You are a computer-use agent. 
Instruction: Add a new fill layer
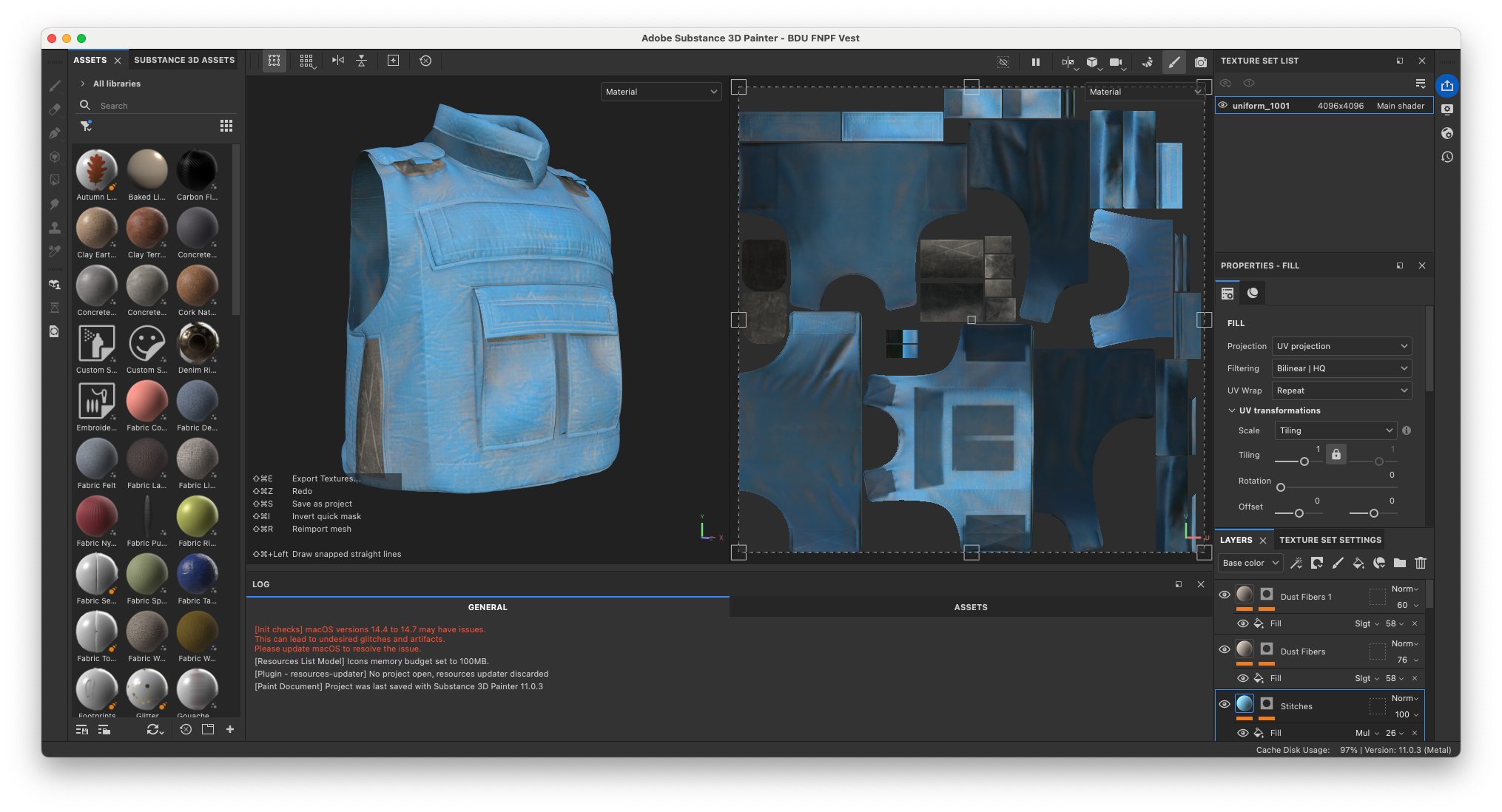[1358, 563]
